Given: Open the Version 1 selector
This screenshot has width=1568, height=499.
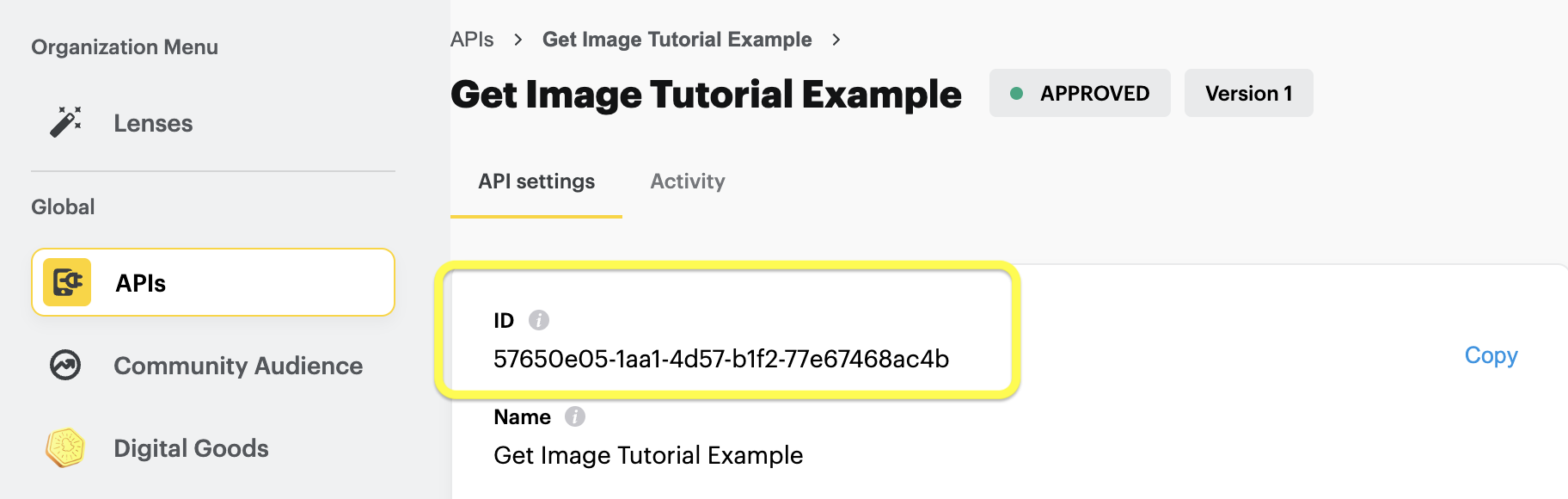Looking at the screenshot, I should [x=1248, y=93].
